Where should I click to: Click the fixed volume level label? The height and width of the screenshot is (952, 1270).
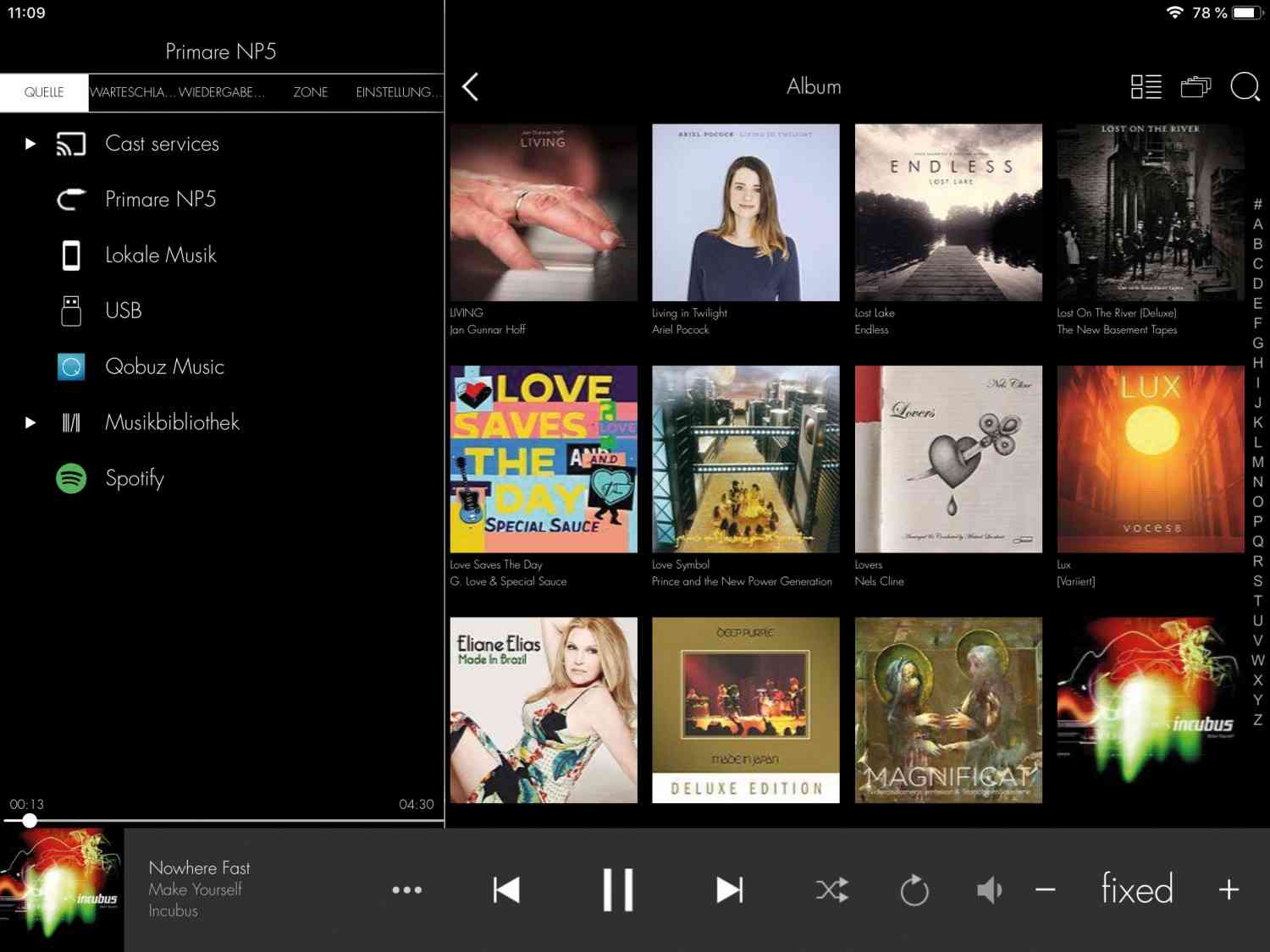tap(1137, 889)
